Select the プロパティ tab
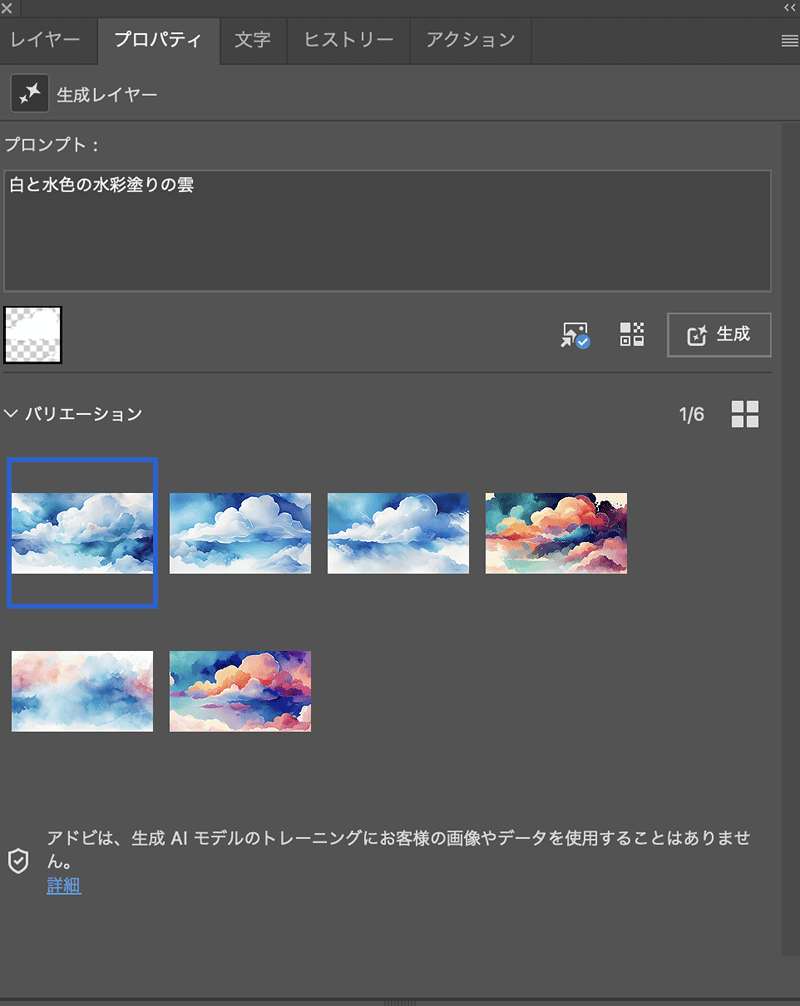Image resolution: width=800 pixels, height=1006 pixels. click(x=158, y=40)
